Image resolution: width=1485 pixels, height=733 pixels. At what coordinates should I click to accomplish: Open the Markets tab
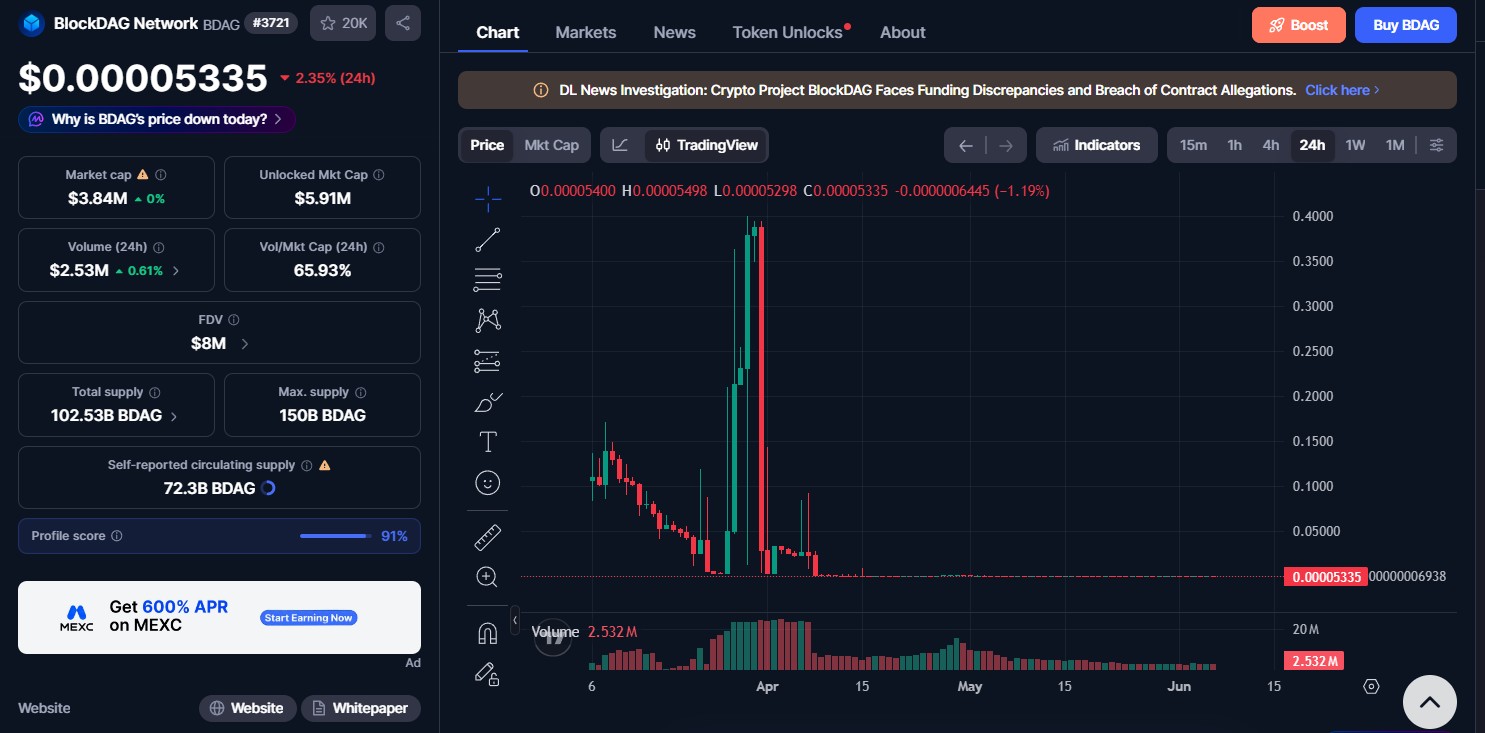pyautogui.click(x=586, y=32)
